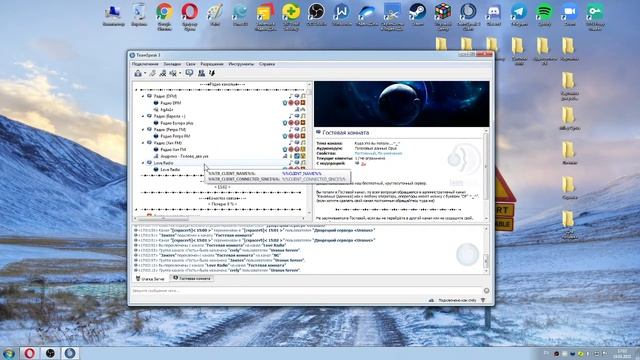Image resolution: width=640 pixels, height=360 pixels.
Task: Open the Computer desktop icon
Action: (x=113, y=14)
